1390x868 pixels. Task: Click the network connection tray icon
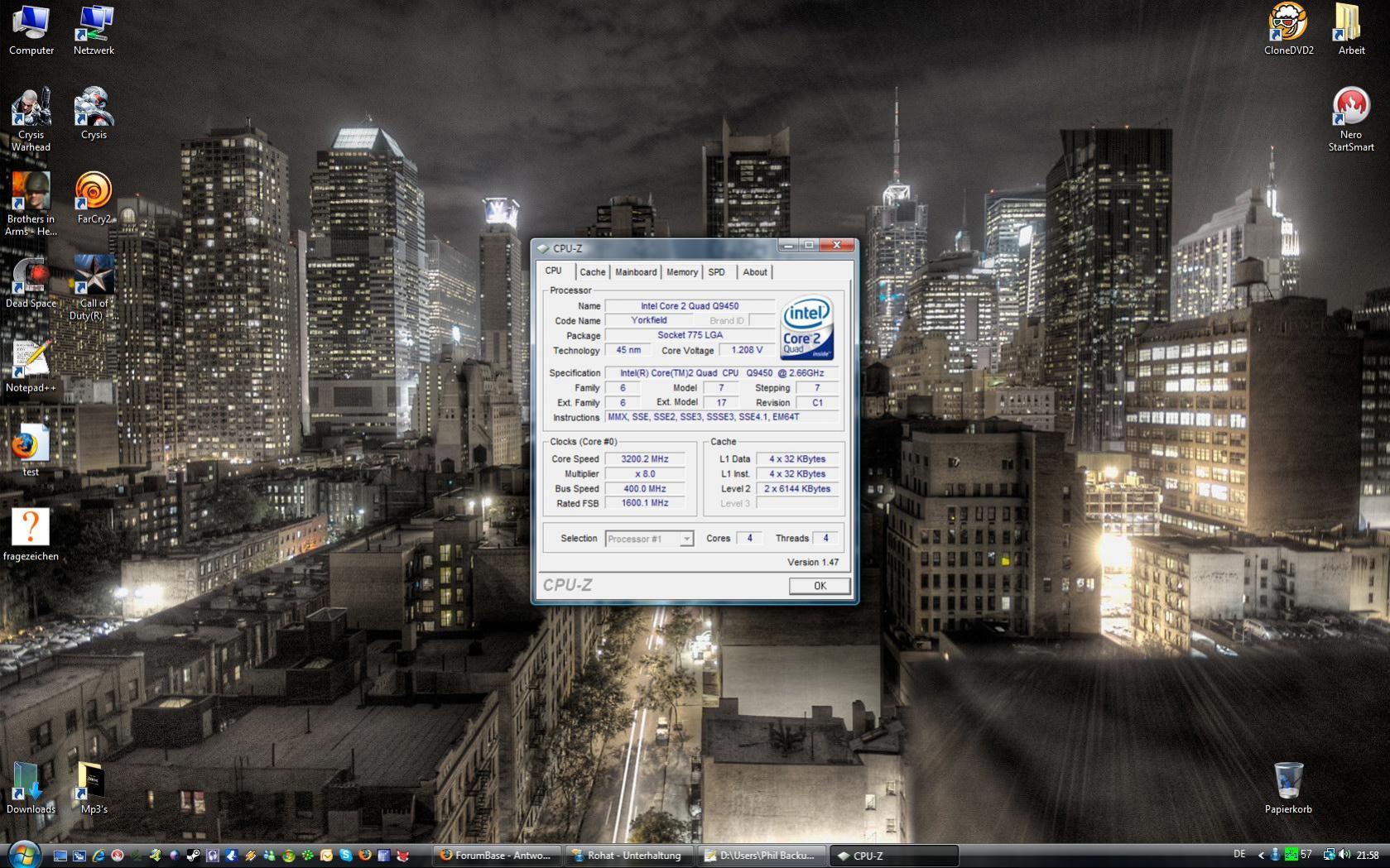coord(1329,855)
